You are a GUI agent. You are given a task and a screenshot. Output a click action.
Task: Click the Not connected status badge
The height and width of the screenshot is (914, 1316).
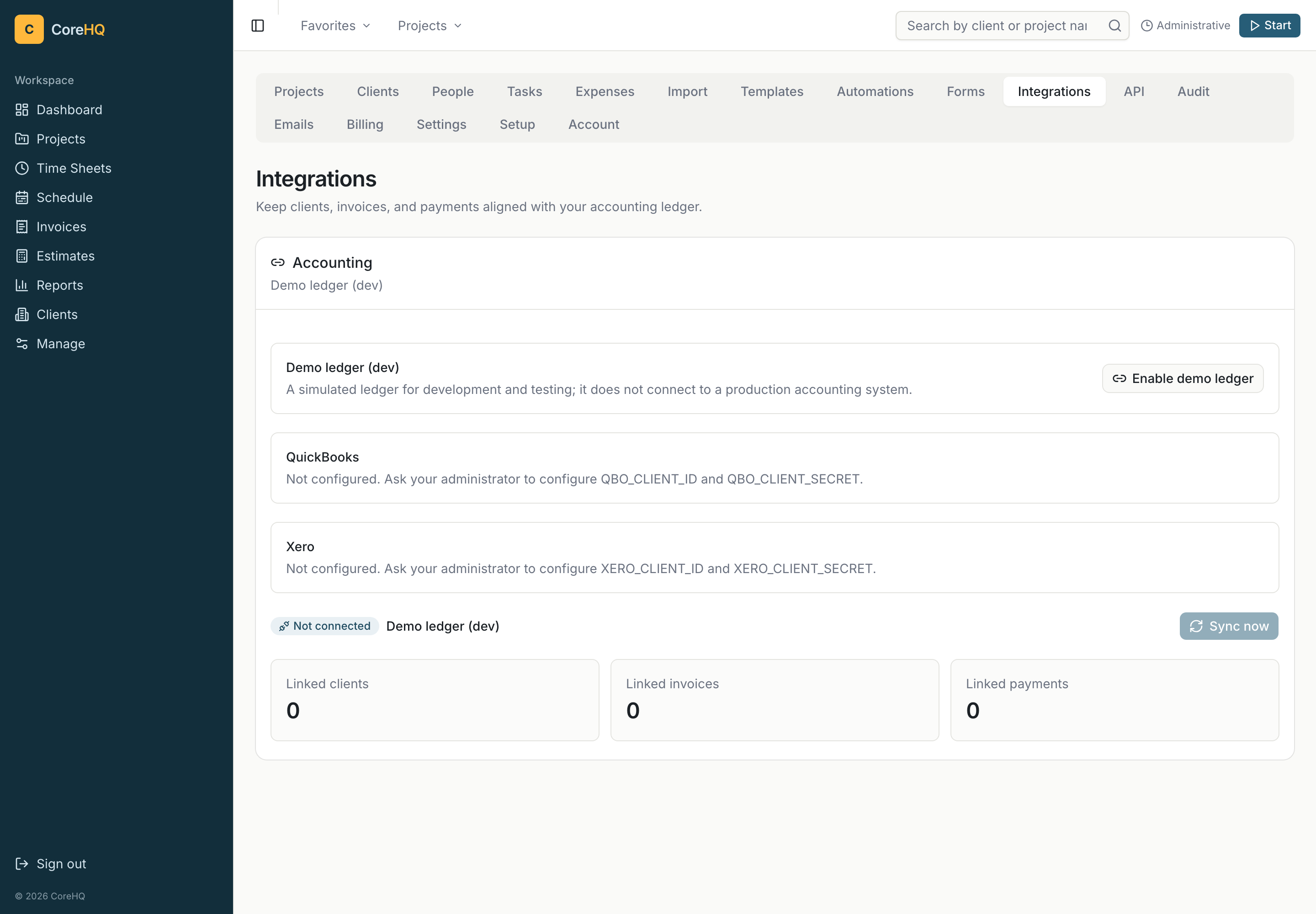325,626
